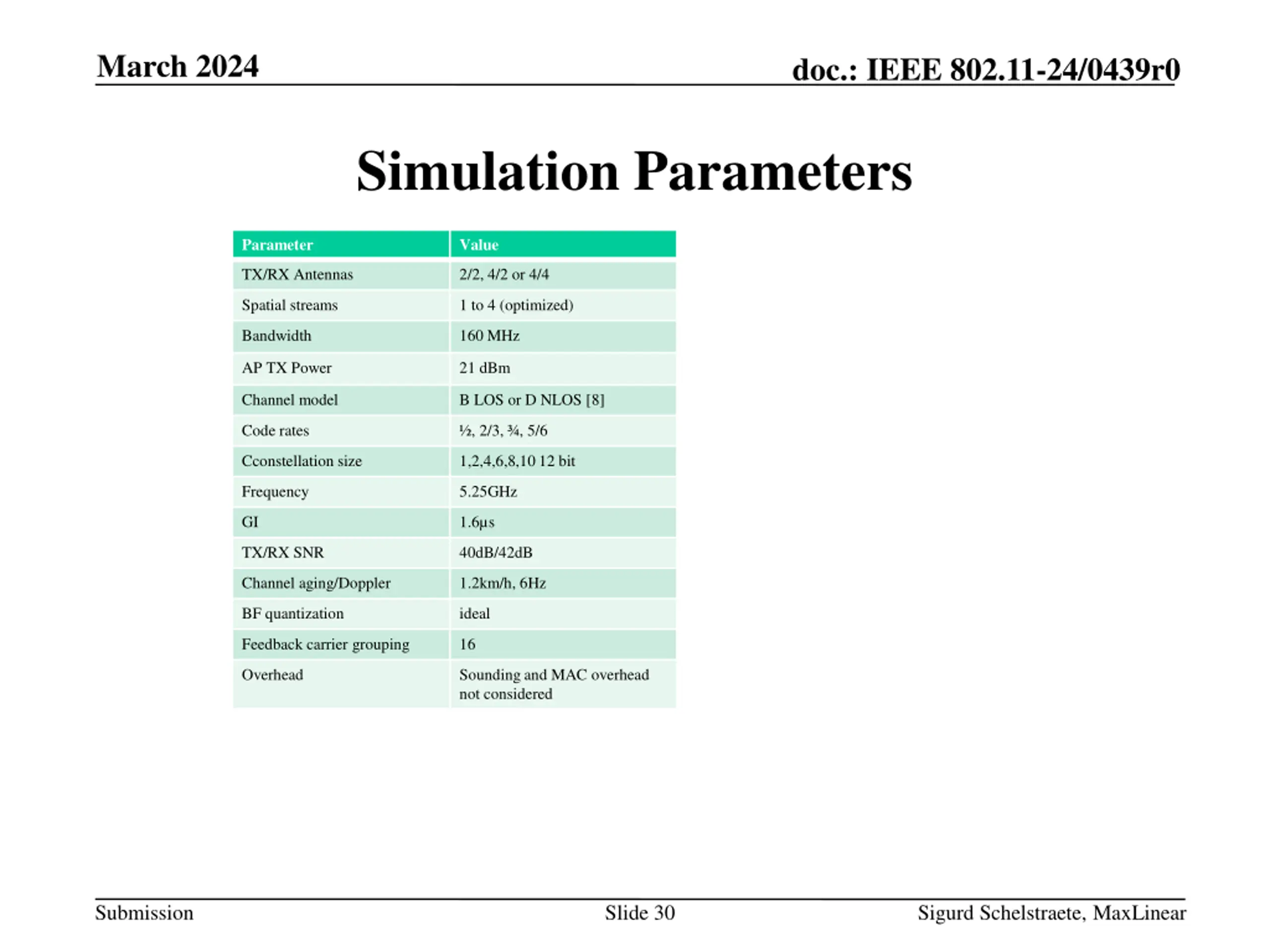Select the 'Channel model' cell
Screen dimensions: 1270x952
click(341, 400)
